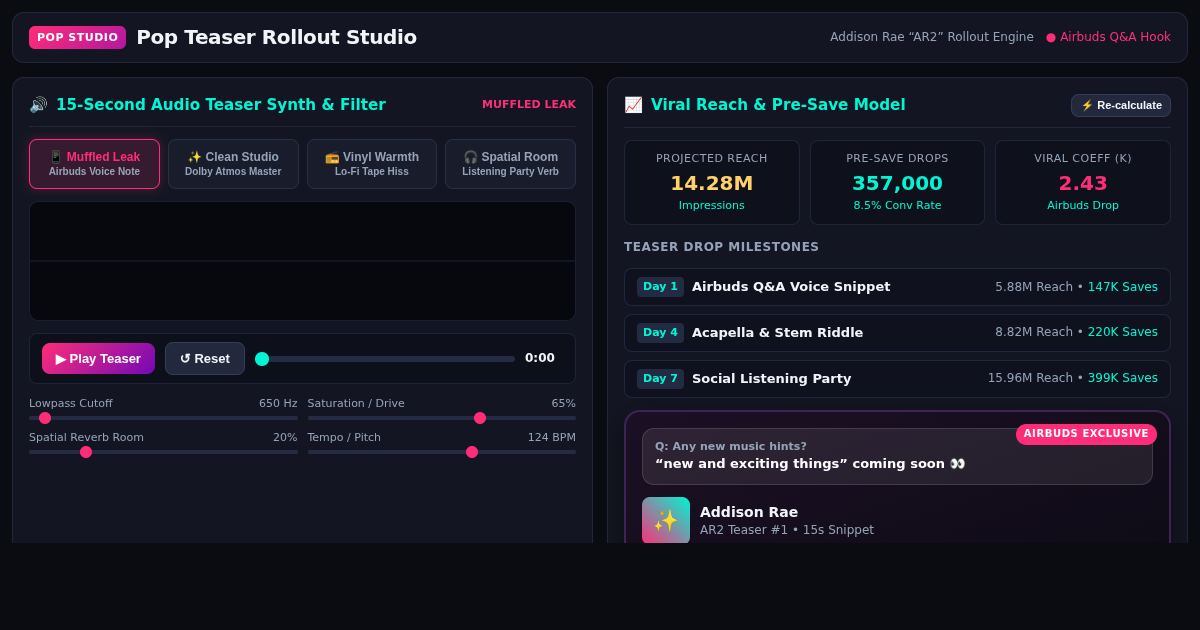Open the Day 4 Acapella & Stem Riddle milestone
The width and height of the screenshot is (1200, 630).
[897, 333]
